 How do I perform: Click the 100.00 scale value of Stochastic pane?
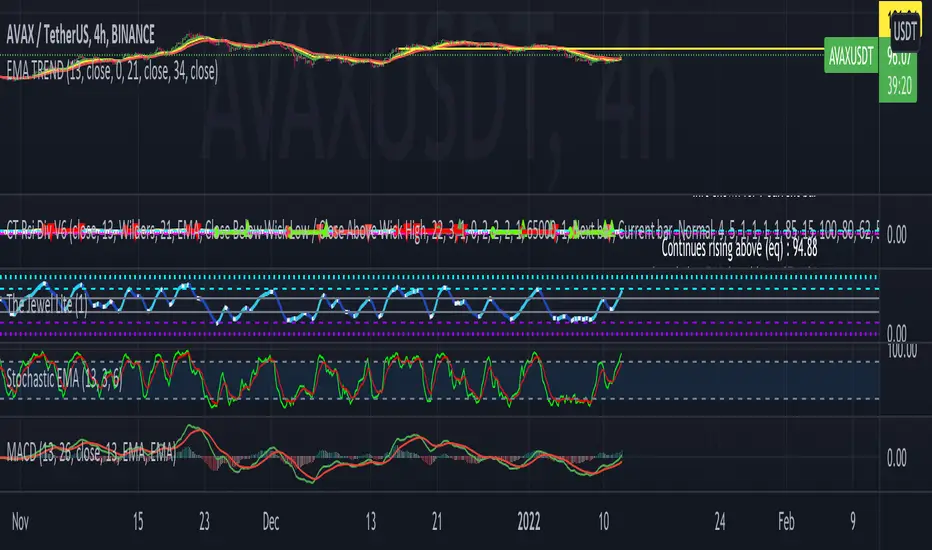(x=902, y=351)
